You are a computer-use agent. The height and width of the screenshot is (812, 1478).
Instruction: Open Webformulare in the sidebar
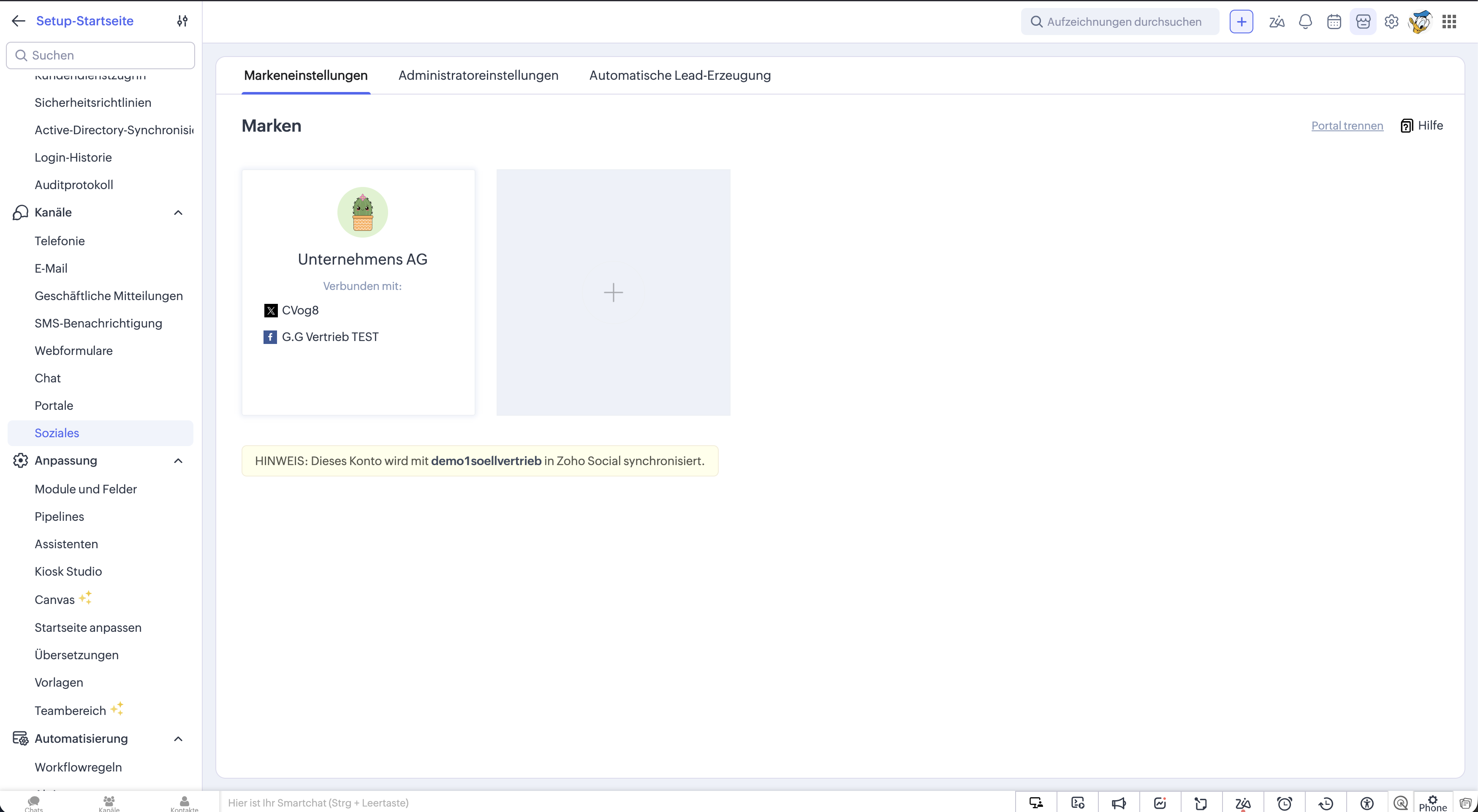(73, 351)
